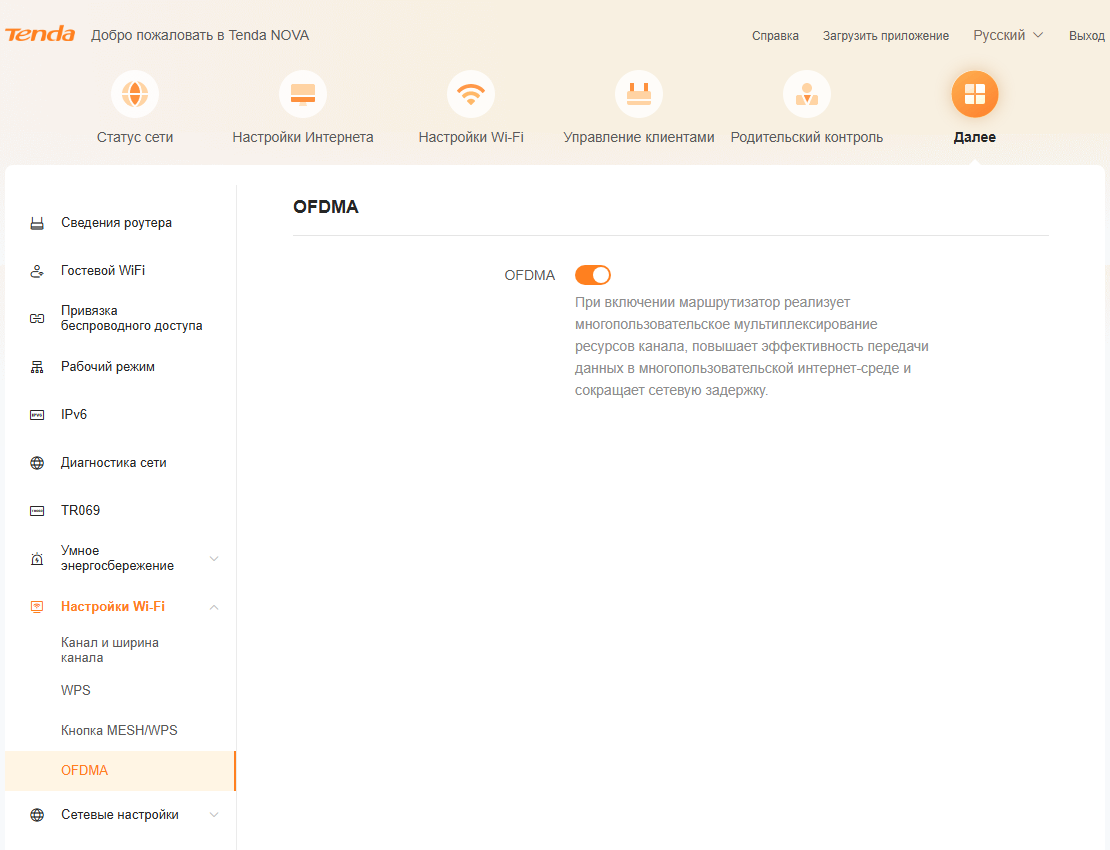Screen dimensions: 1110x850
Task: Open Сведения роутера menu item
Action: point(116,223)
